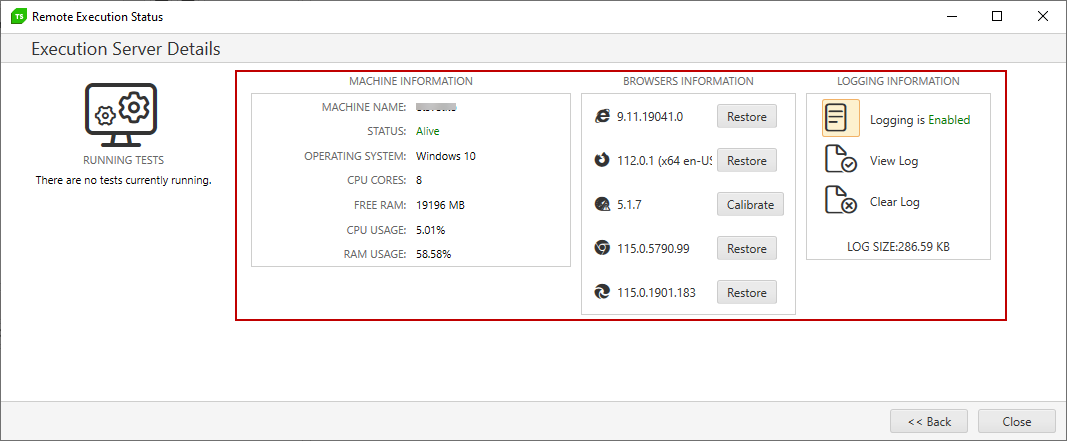Click the 19196 MB free RAM value
Screen dimensions: 1067x441
tap(440, 205)
